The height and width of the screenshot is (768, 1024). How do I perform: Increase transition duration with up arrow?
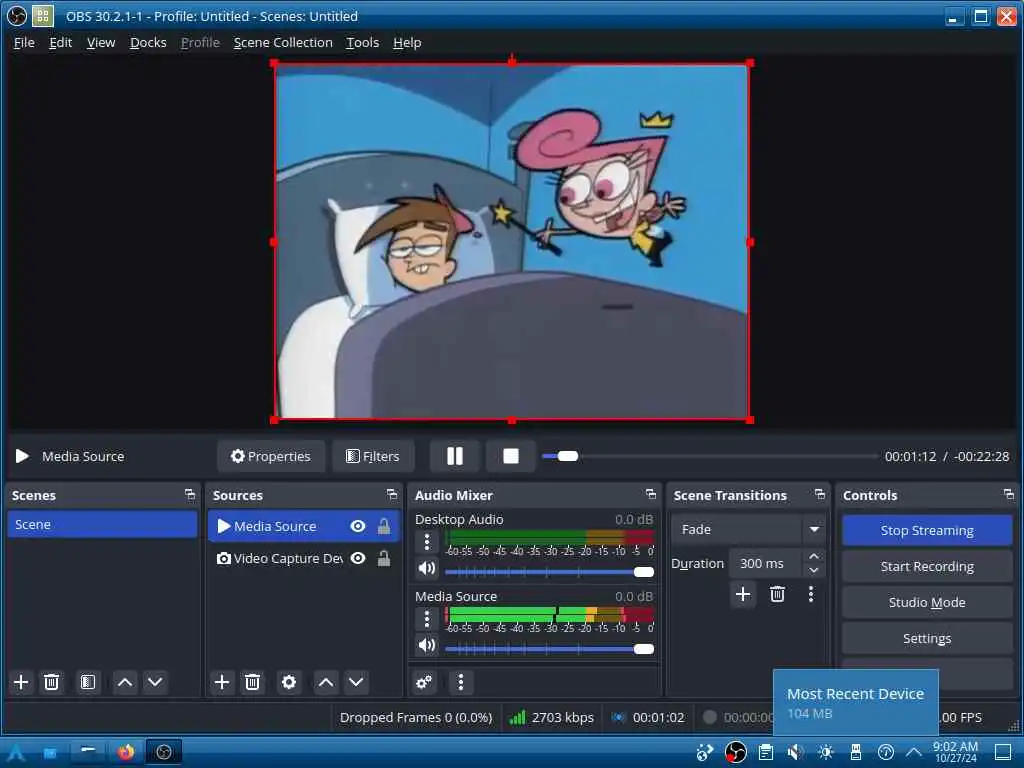point(814,556)
